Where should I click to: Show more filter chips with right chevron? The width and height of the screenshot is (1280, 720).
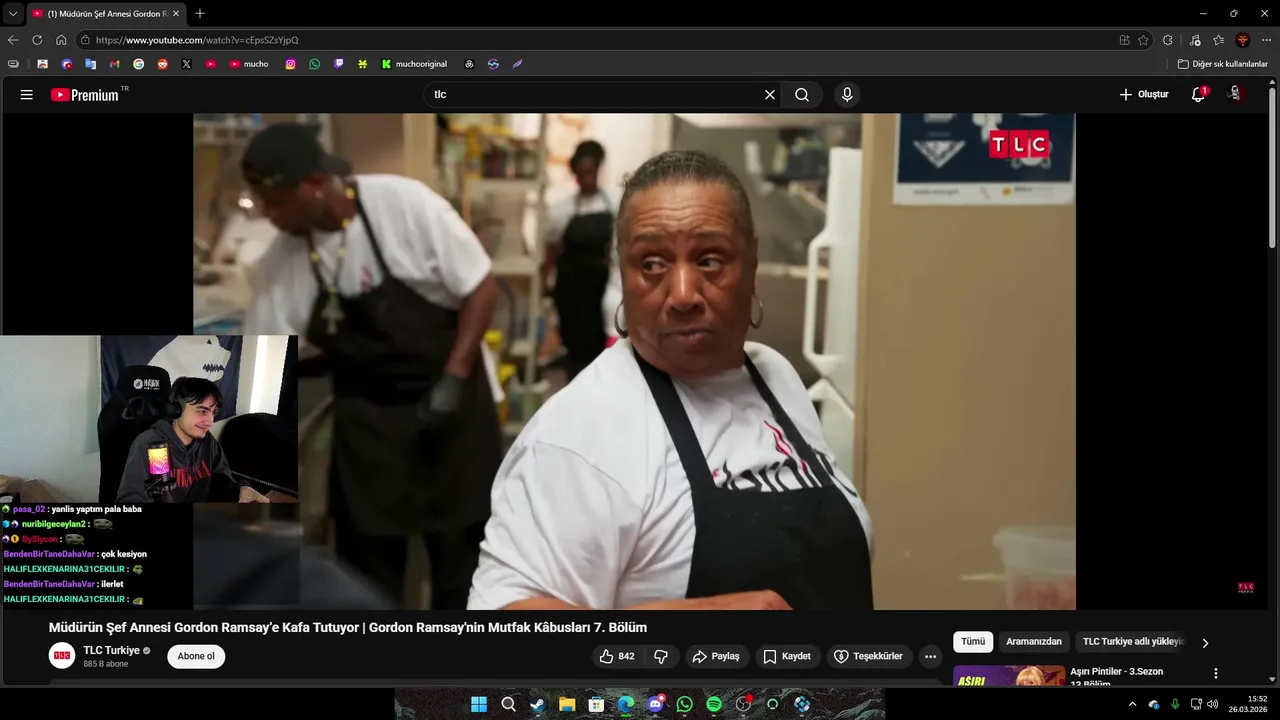(x=1205, y=643)
